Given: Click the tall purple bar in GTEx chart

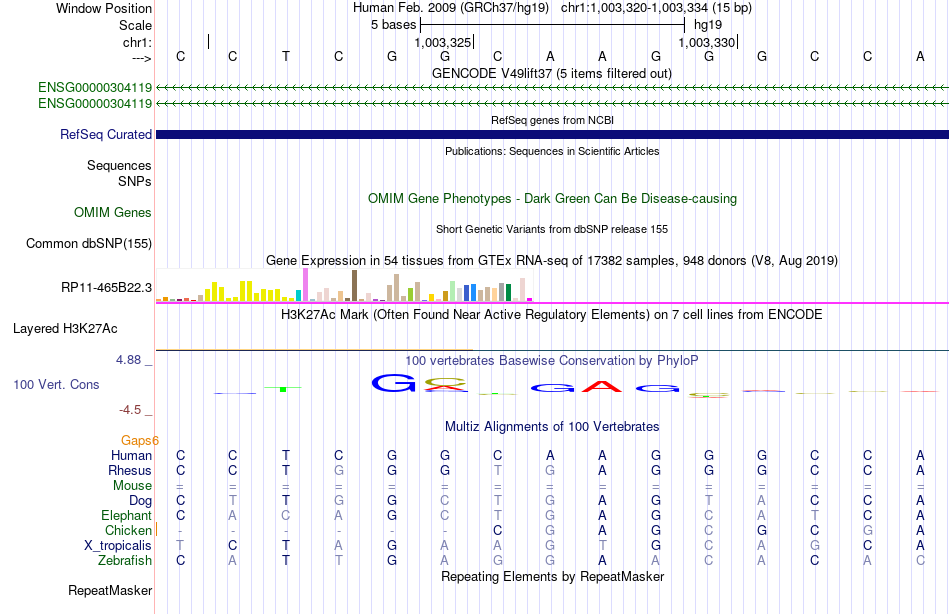Looking at the screenshot, I should click(305, 285).
